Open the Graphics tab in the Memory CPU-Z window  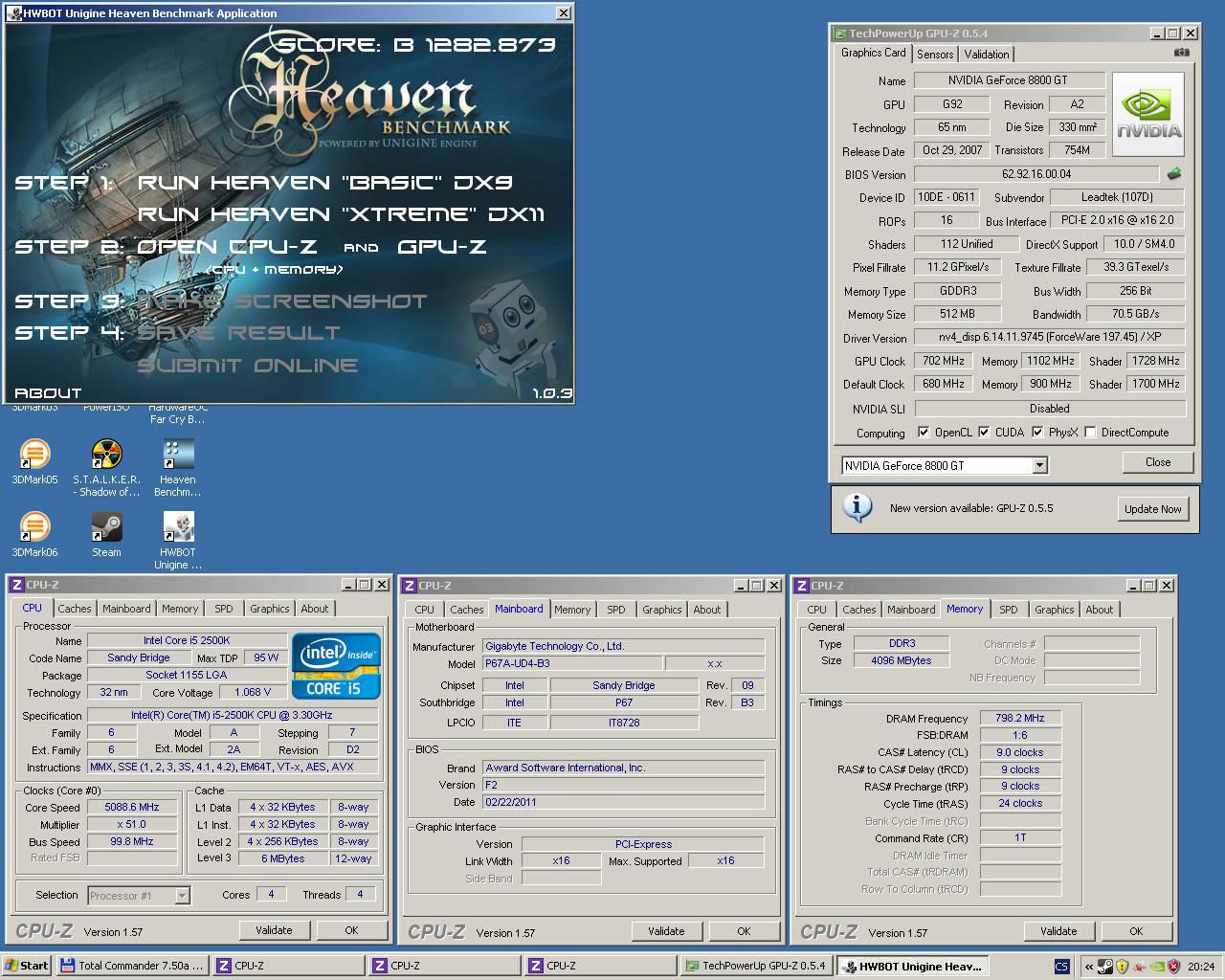pos(1055,610)
